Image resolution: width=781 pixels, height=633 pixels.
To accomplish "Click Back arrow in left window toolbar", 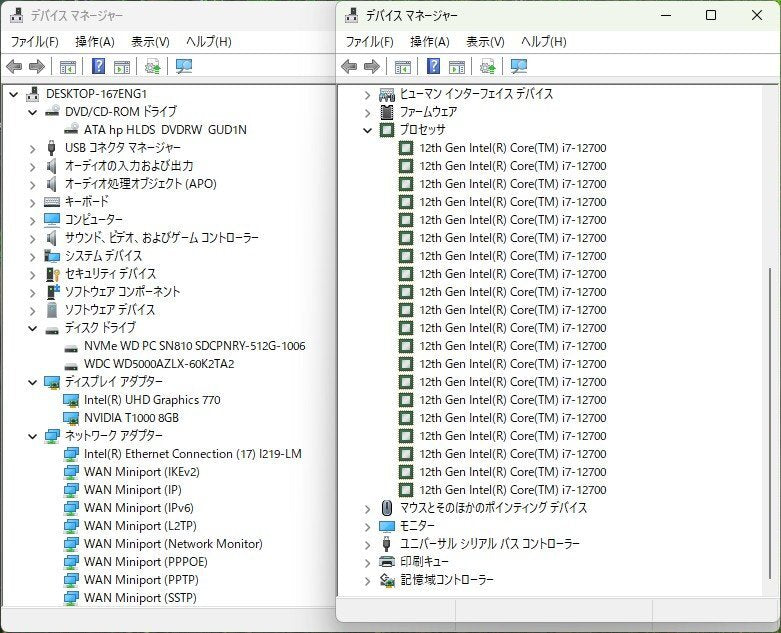I will 14,66.
